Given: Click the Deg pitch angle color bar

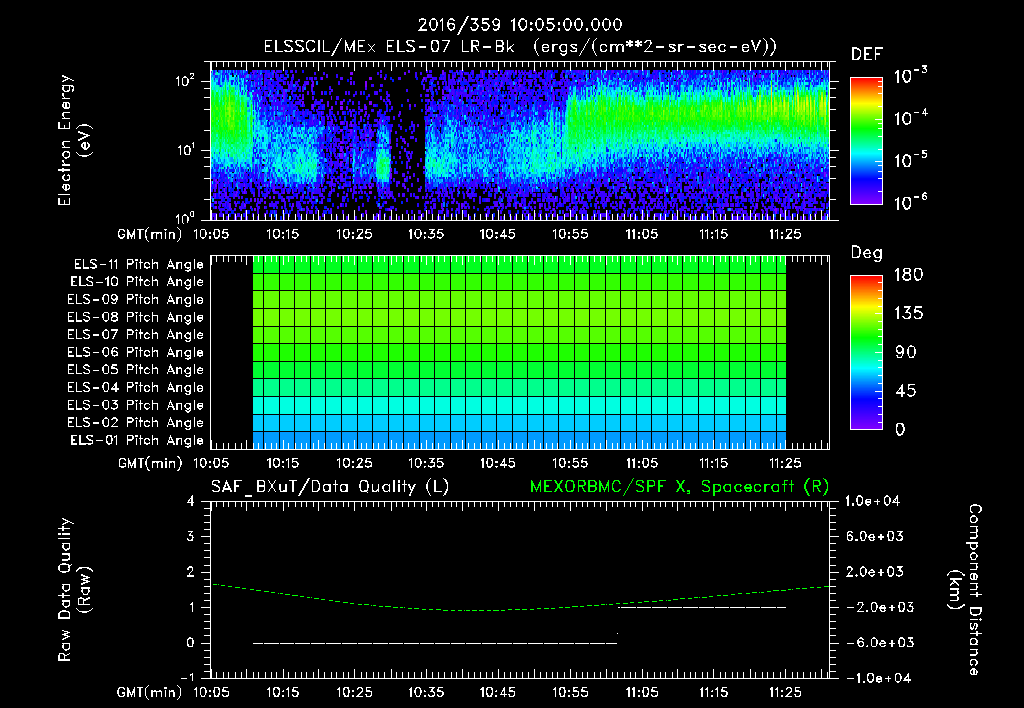Looking at the screenshot, I should point(866,352).
